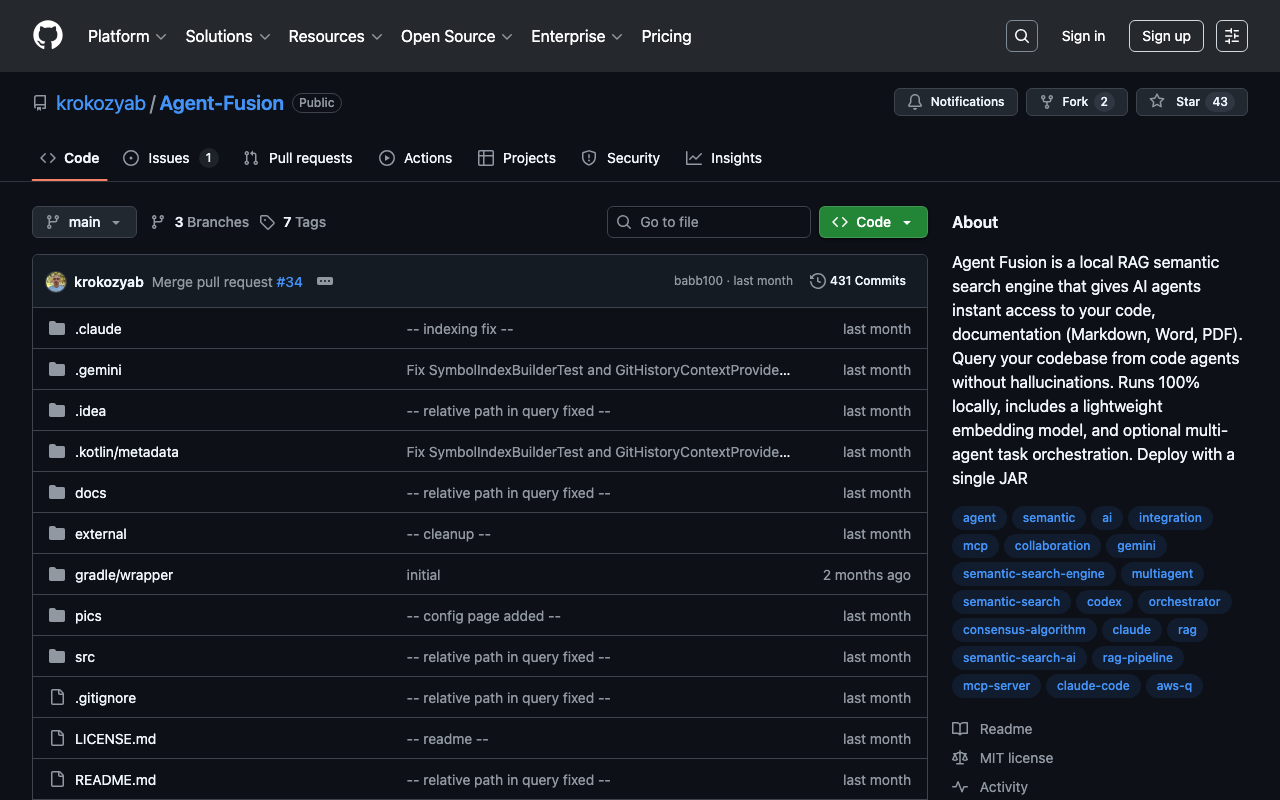Open search with the magnifier icon
The image size is (1280, 800).
click(1021, 36)
